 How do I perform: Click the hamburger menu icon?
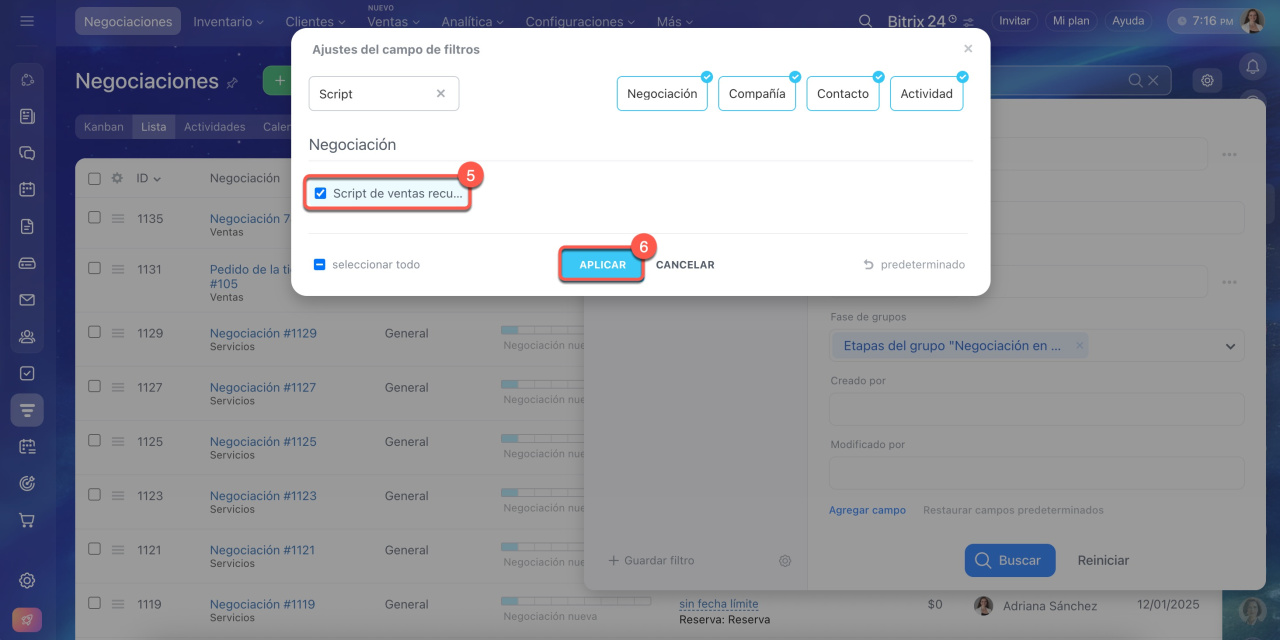pos(27,21)
